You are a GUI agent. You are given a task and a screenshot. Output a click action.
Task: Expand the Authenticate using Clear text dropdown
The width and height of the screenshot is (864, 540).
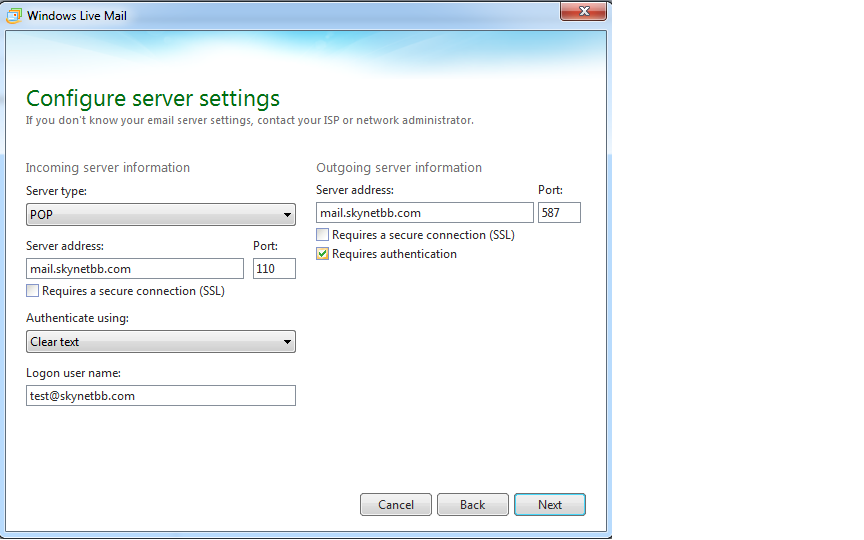[160, 342]
